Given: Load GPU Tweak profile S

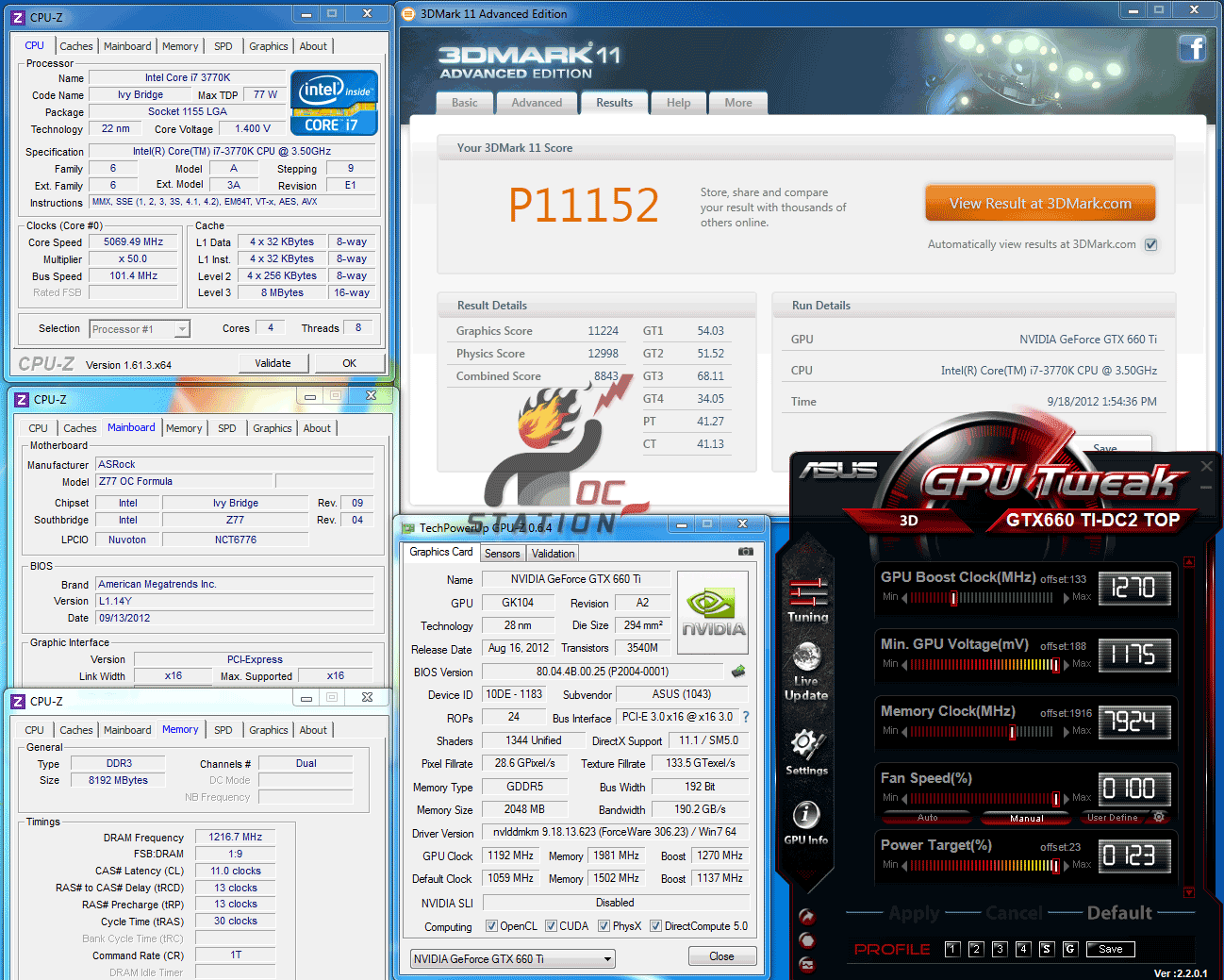Looking at the screenshot, I should pyautogui.click(x=1047, y=949).
